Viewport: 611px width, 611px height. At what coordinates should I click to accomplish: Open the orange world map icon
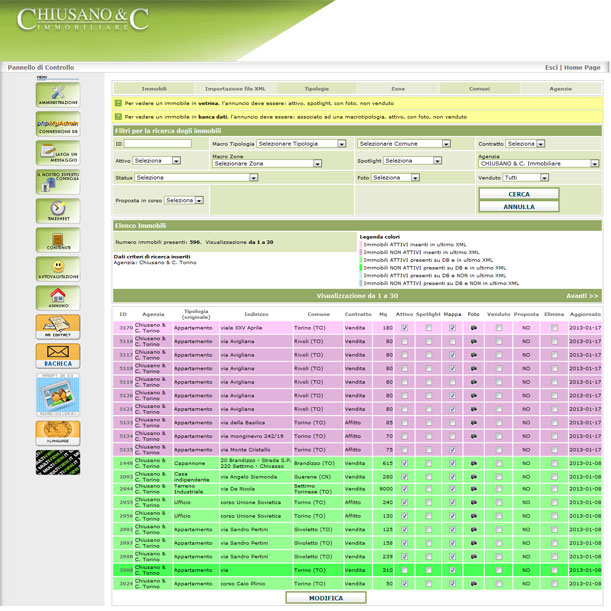(x=58, y=433)
